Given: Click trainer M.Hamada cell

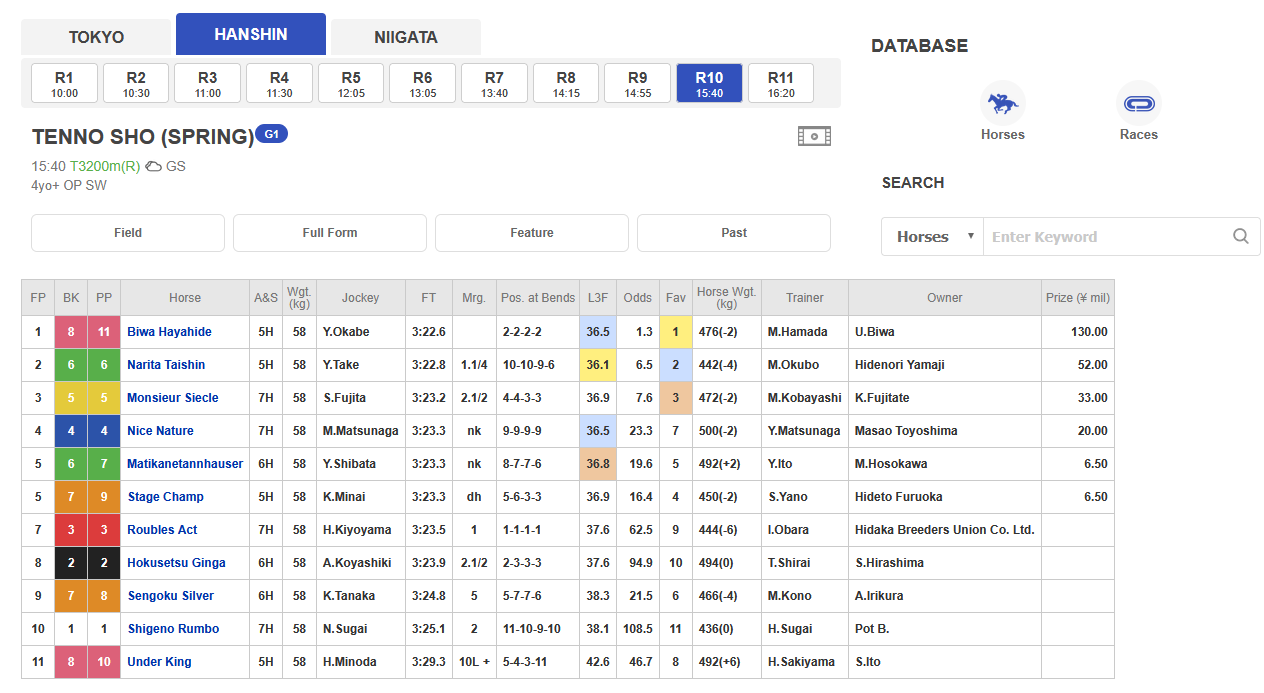Looking at the screenshot, I should click(x=805, y=332).
